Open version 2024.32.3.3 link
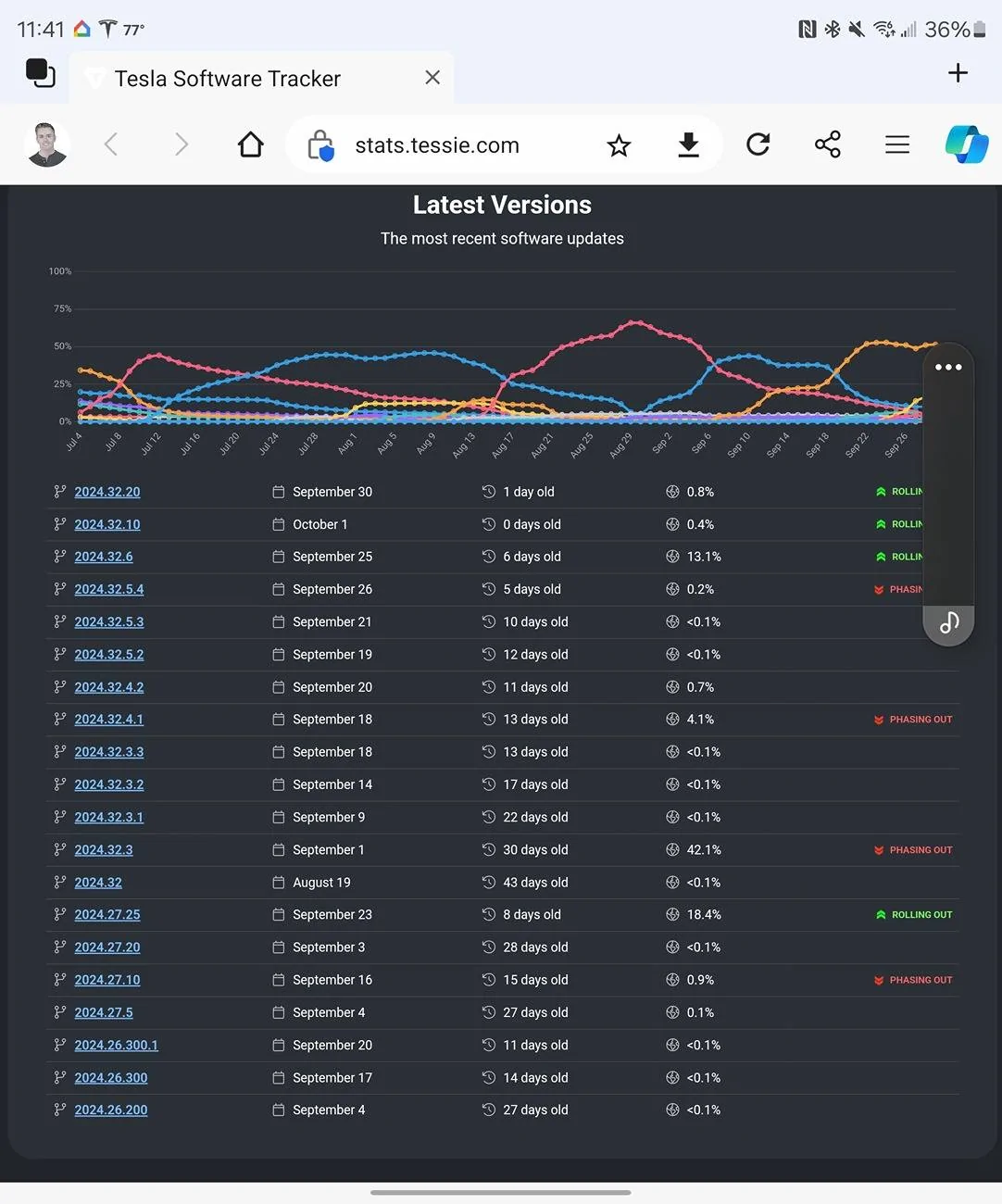Screen dimensions: 1002x1204 pyautogui.click(x=109, y=752)
